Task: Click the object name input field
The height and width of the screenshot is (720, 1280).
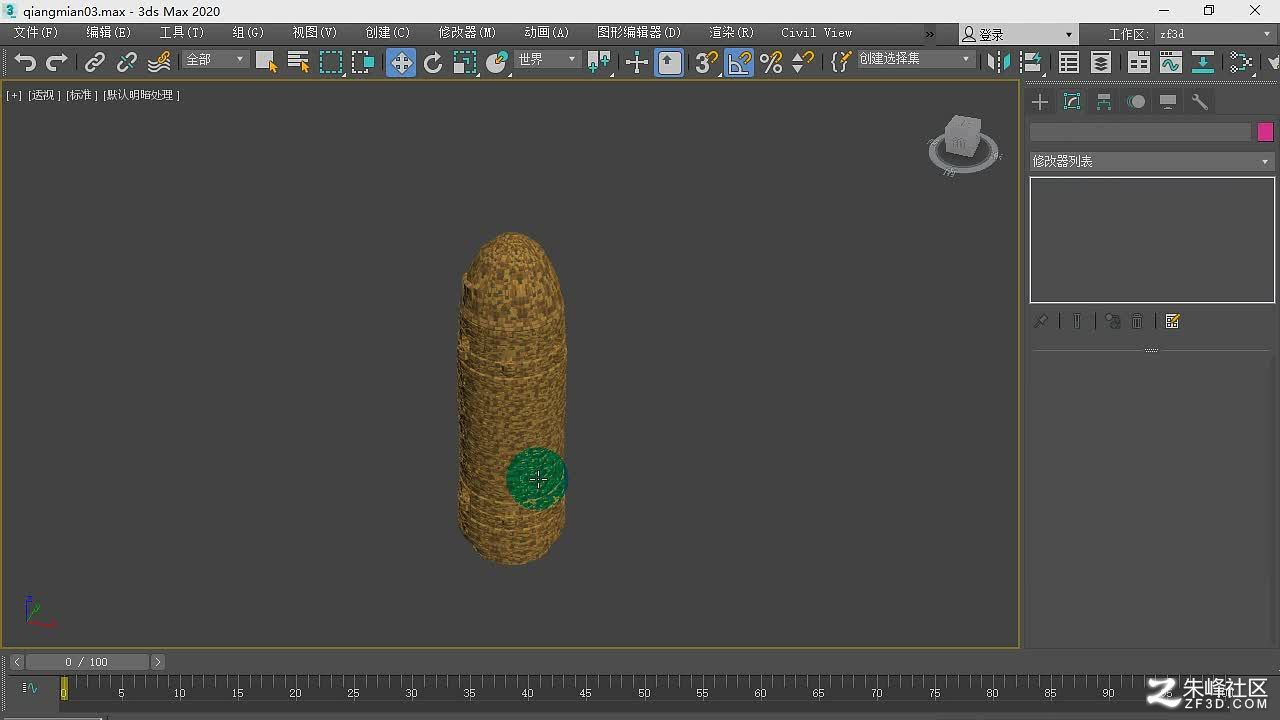Action: [1140, 132]
